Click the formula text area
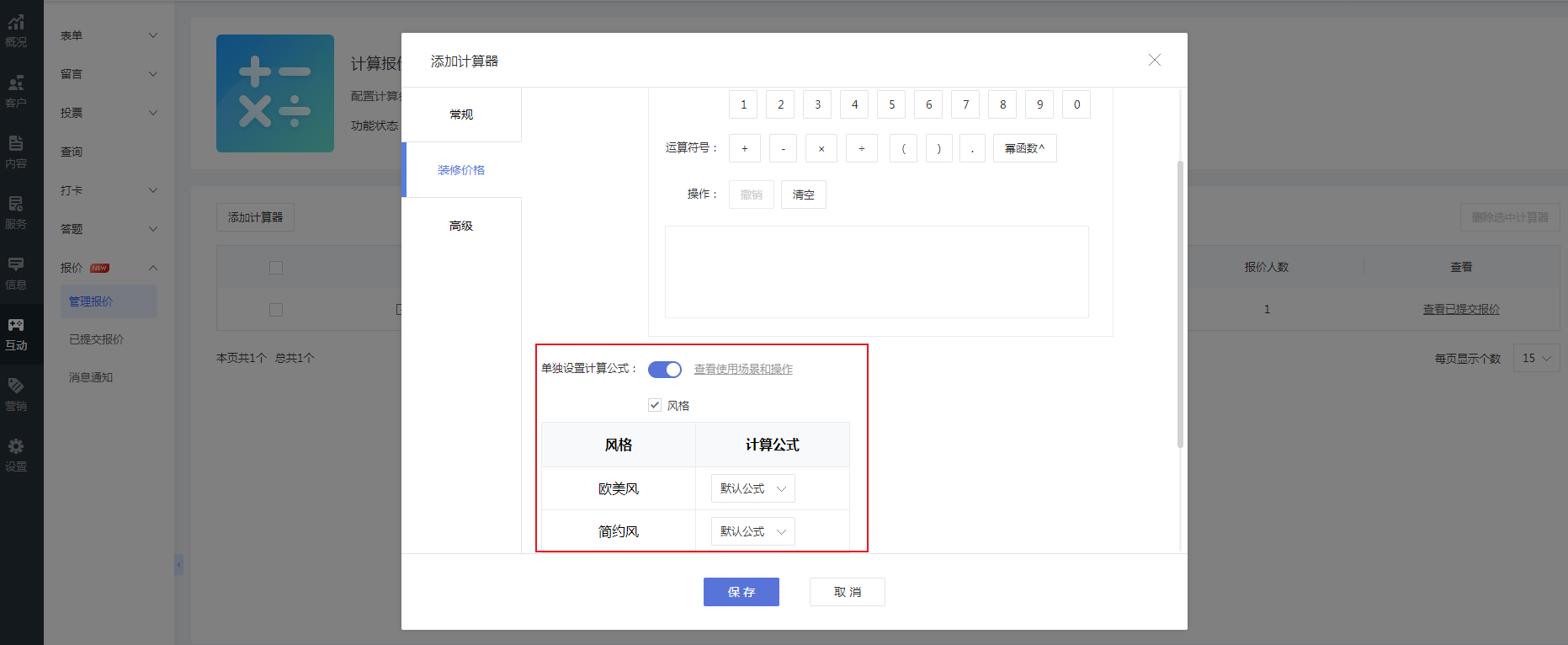Screen dimensions: 1568x645 coord(877,272)
